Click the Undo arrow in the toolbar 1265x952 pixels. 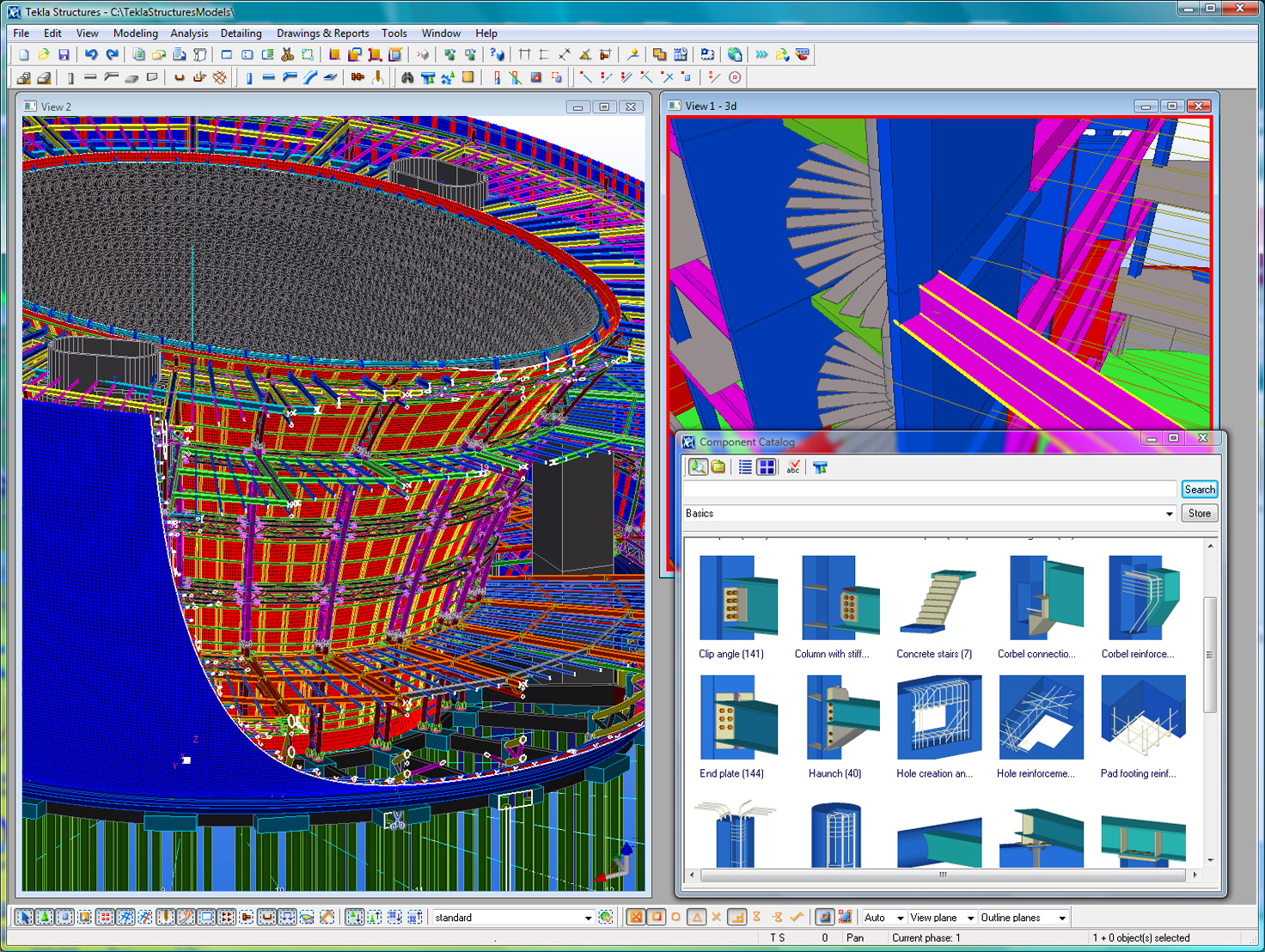(91, 54)
